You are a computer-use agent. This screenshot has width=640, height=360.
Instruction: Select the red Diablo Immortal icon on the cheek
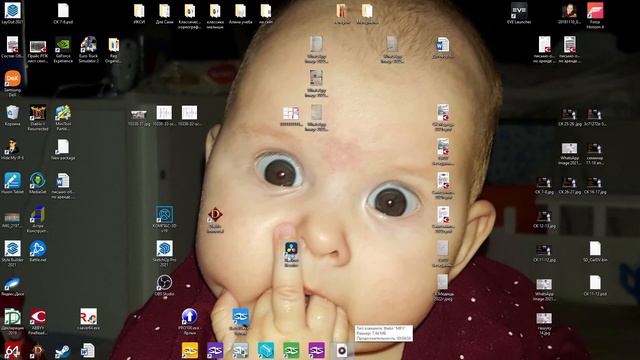click(215, 215)
